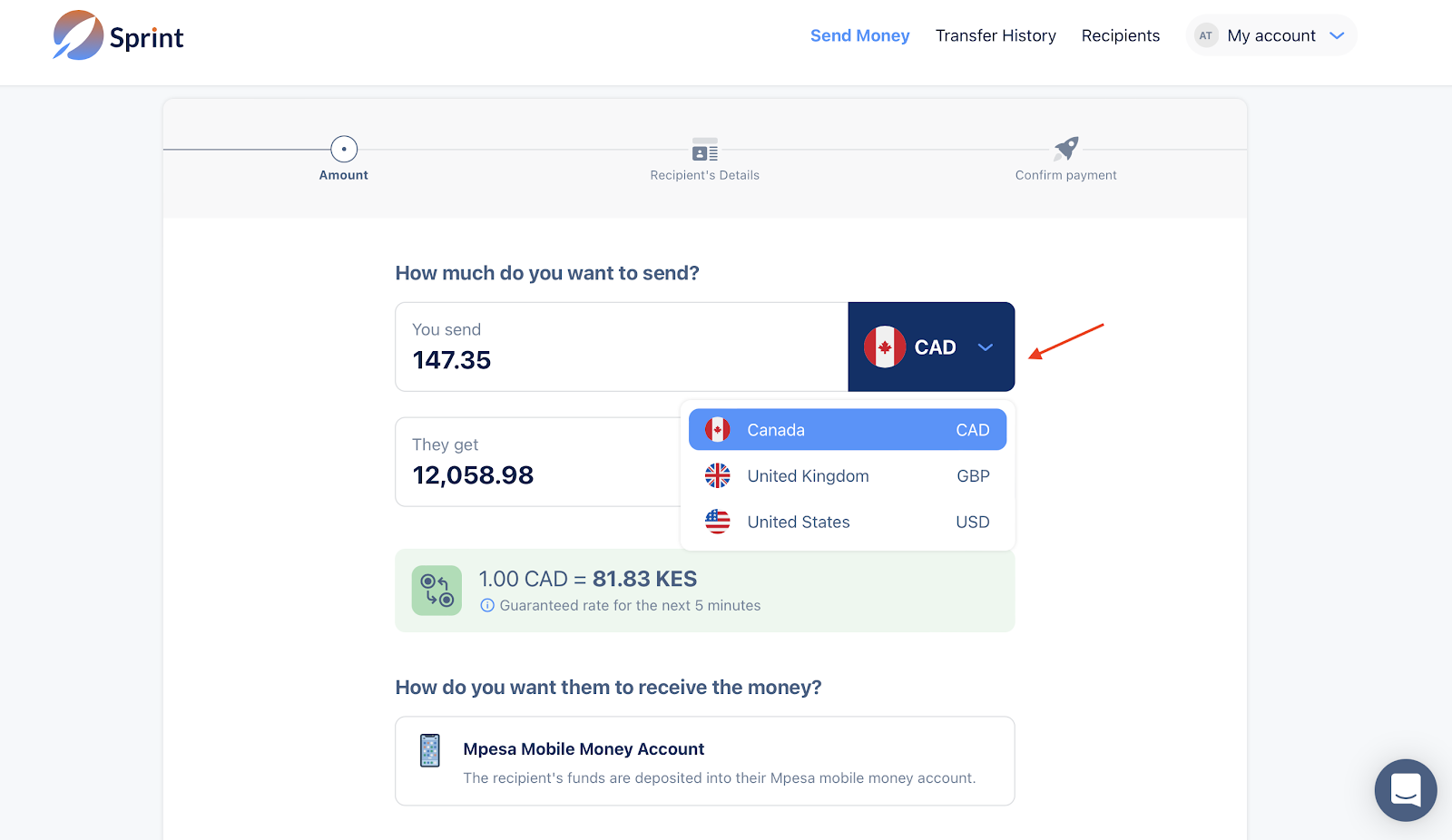
Task: Click the guaranteed rate info icon
Action: click(487, 606)
